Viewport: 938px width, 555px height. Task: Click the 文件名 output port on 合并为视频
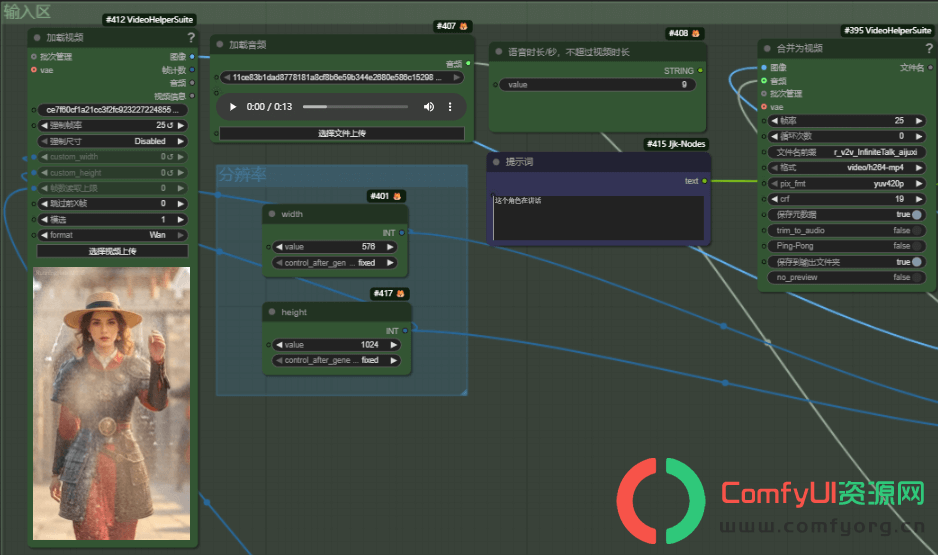point(930,68)
